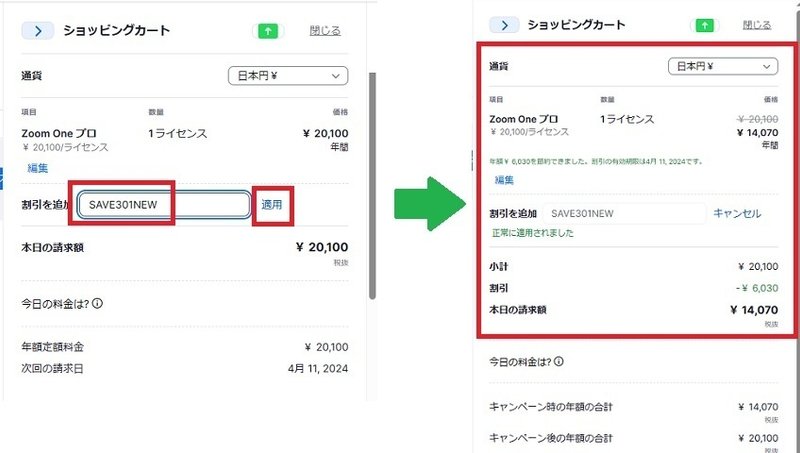The width and height of the screenshot is (800, 453).
Task: Click discounted ¥ 14,070 item price in right cart
Action: [x=758, y=133]
